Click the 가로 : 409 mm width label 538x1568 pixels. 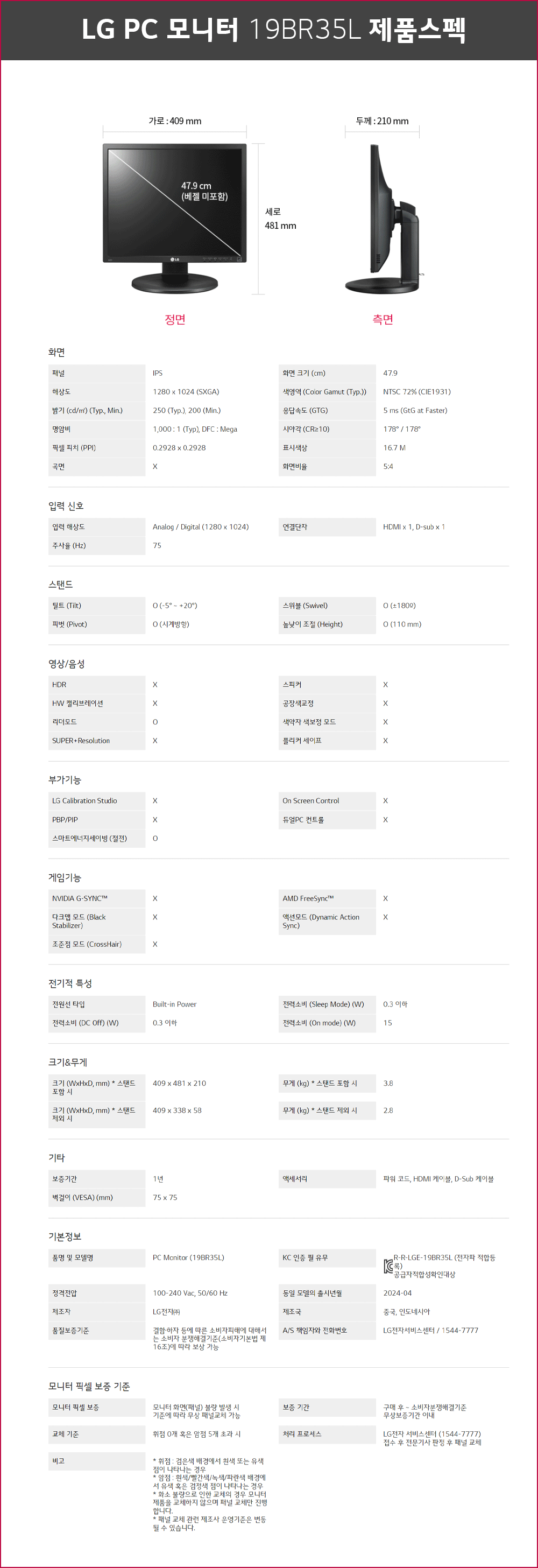tap(175, 121)
